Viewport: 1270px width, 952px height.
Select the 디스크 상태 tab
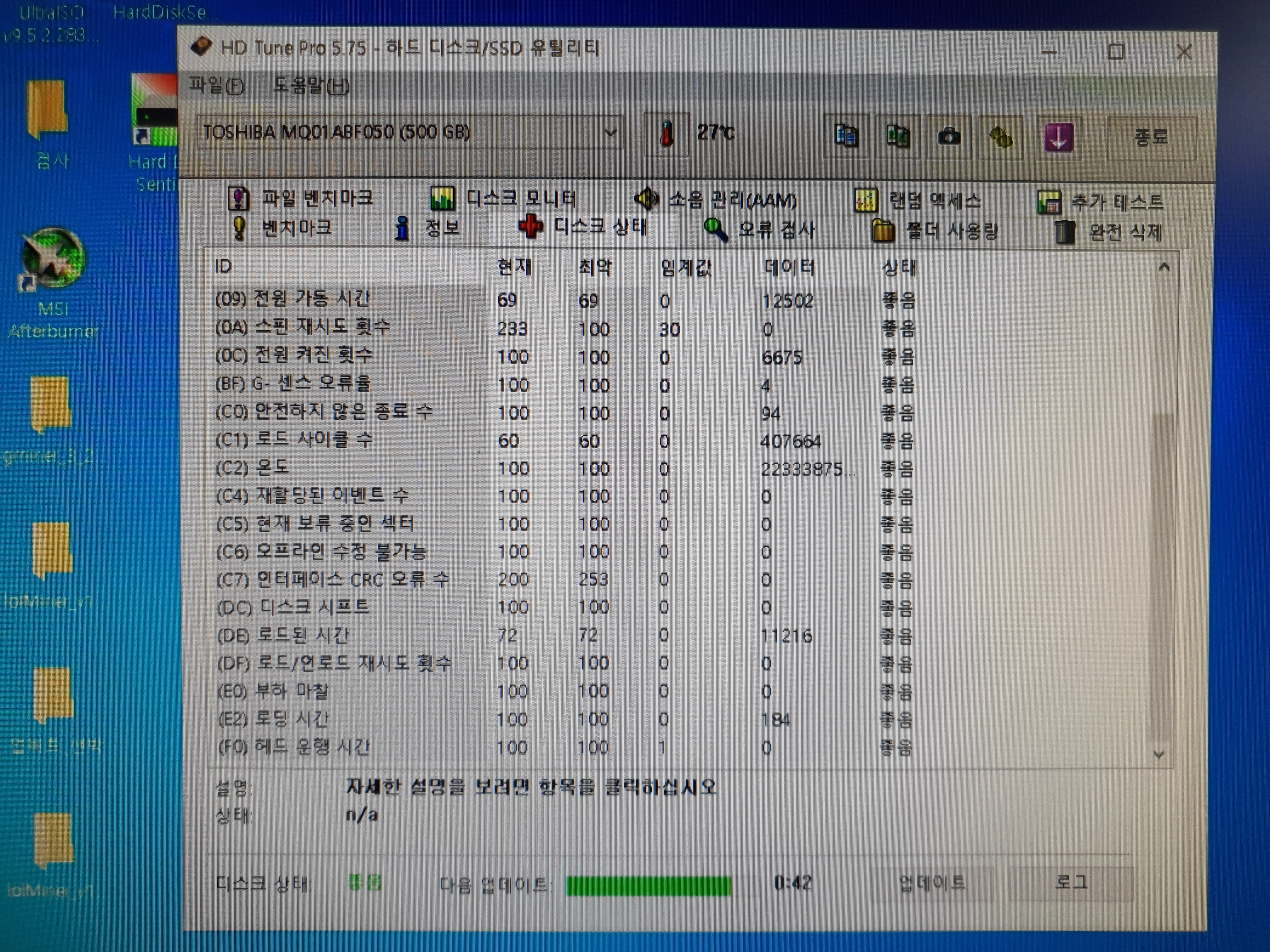pyautogui.click(x=582, y=227)
